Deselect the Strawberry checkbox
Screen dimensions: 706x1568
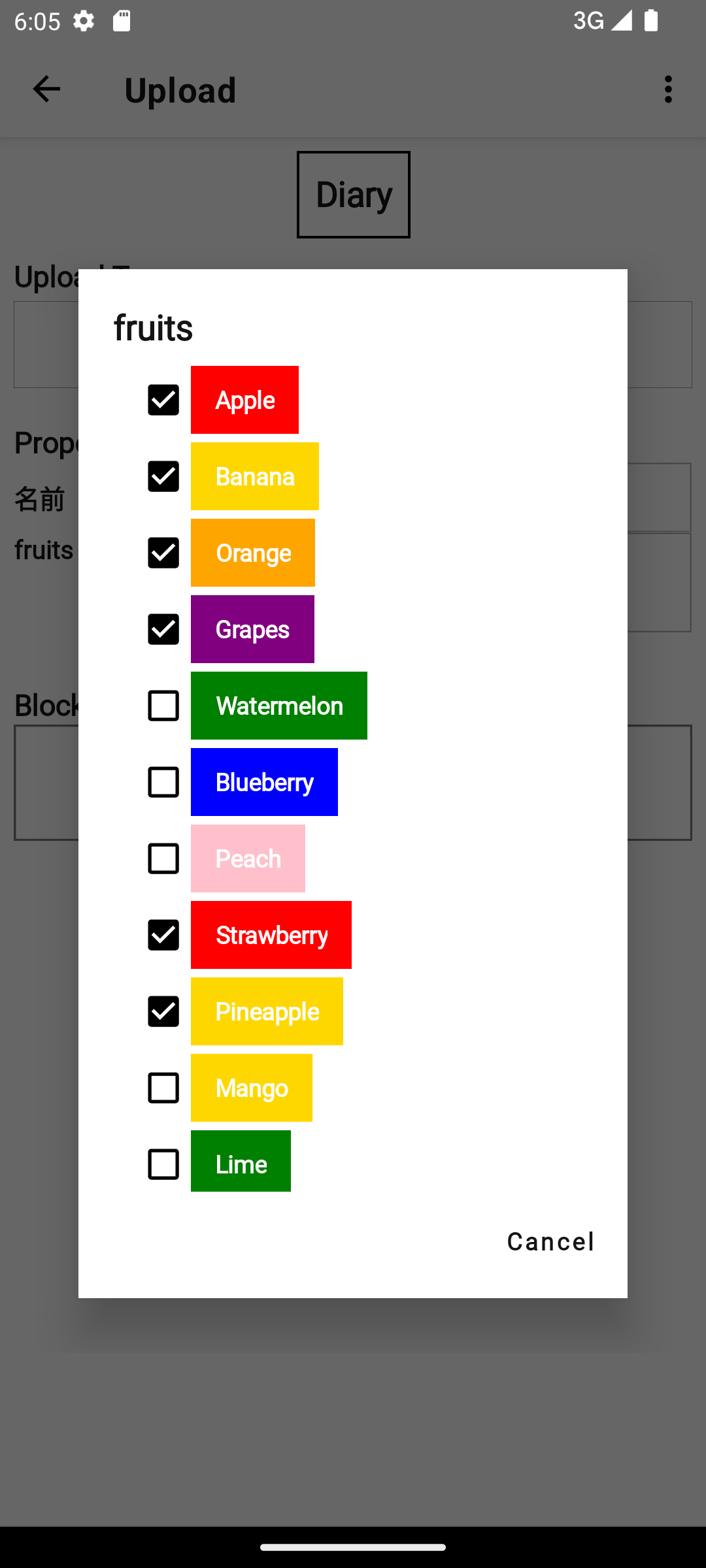163,935
